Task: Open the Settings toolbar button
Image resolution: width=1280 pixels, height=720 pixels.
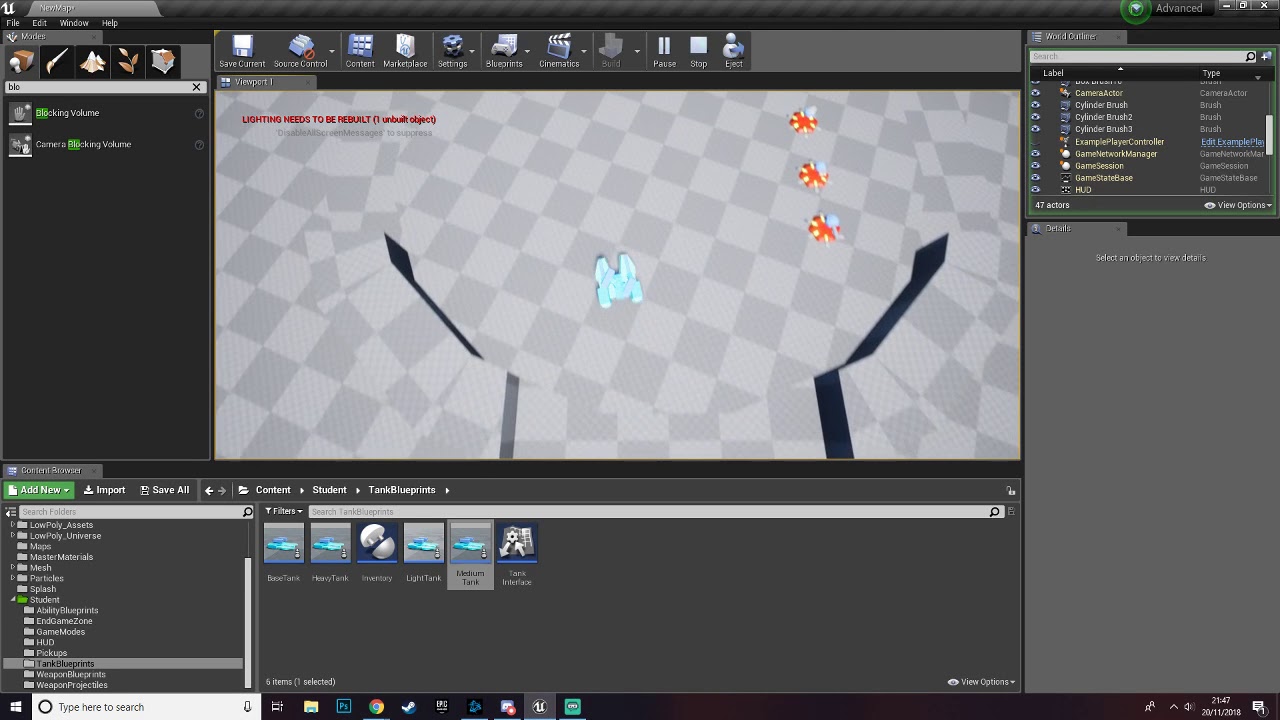Action: 452,52
